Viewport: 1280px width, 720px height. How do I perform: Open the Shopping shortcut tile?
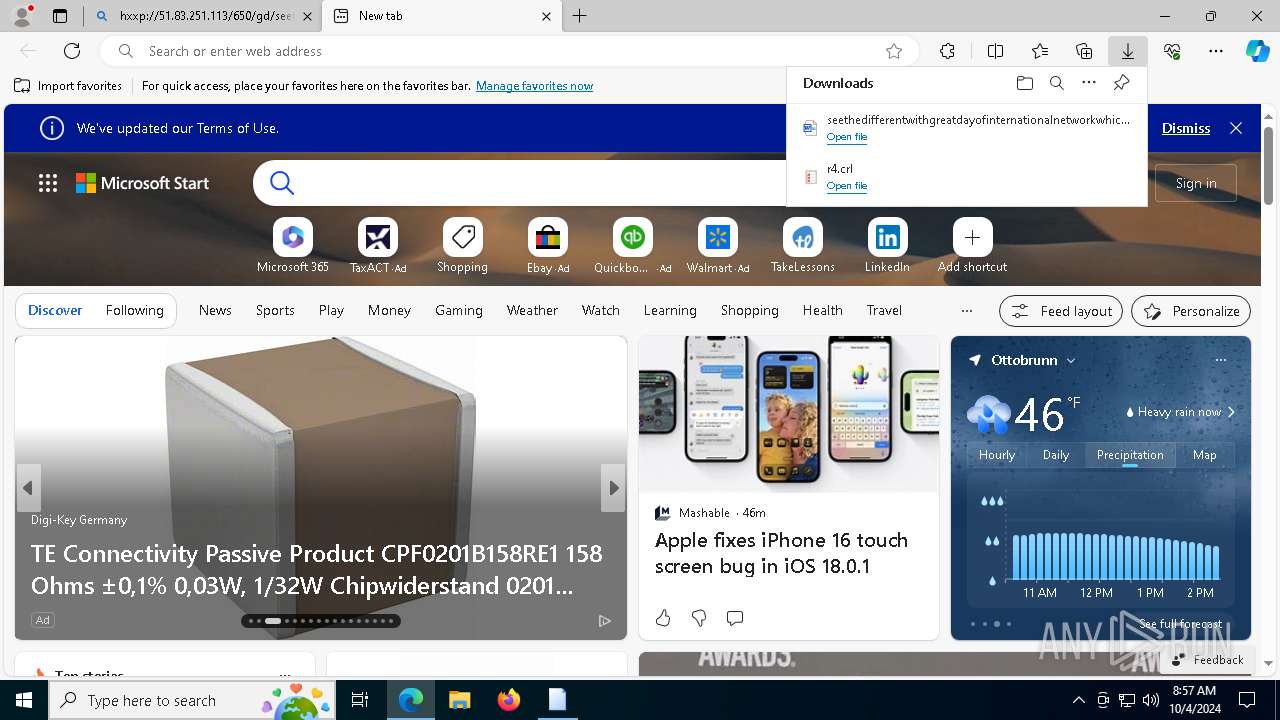[x=462, y=246]
